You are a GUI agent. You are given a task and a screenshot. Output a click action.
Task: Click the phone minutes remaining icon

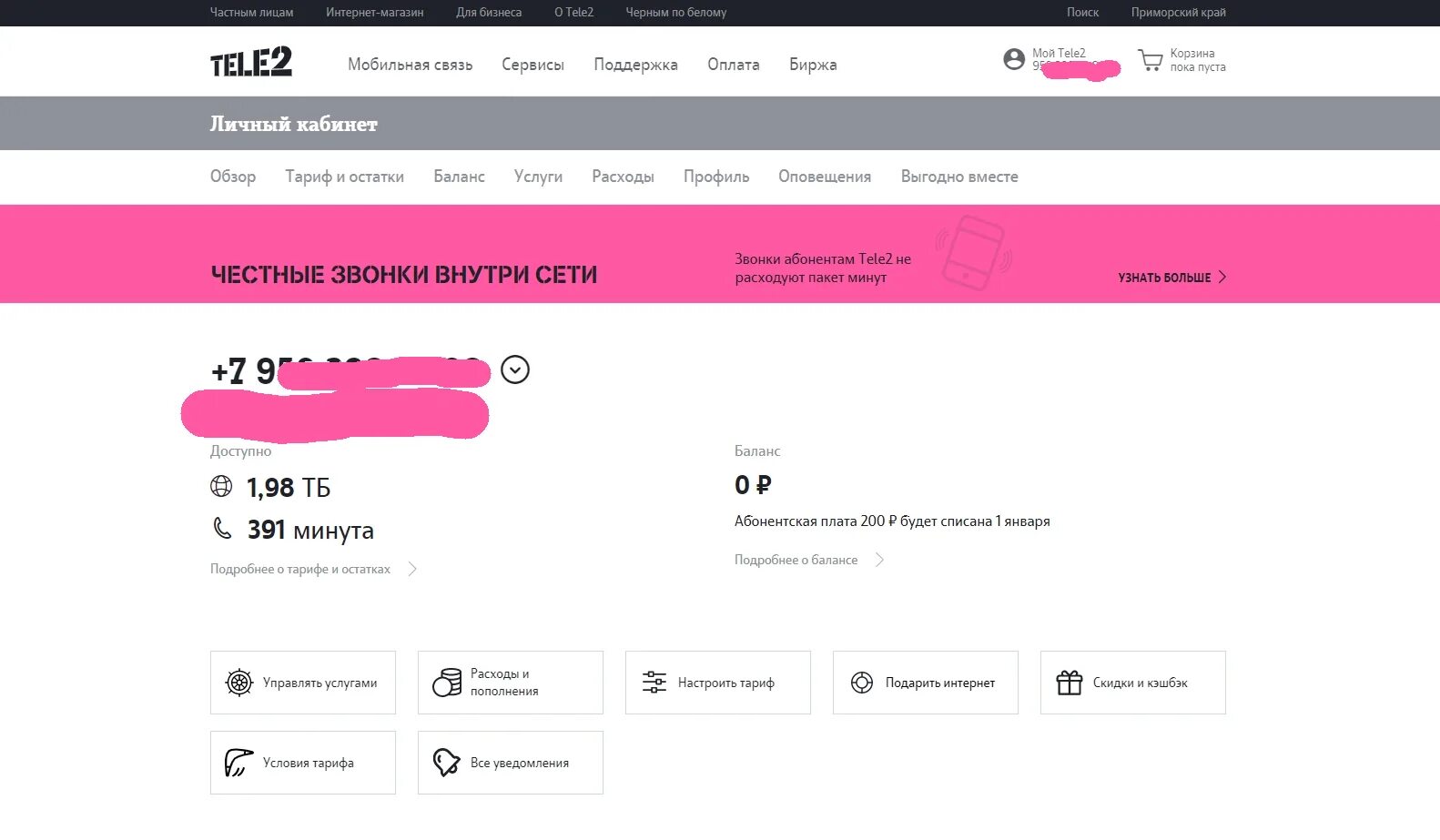pos(222,528)
